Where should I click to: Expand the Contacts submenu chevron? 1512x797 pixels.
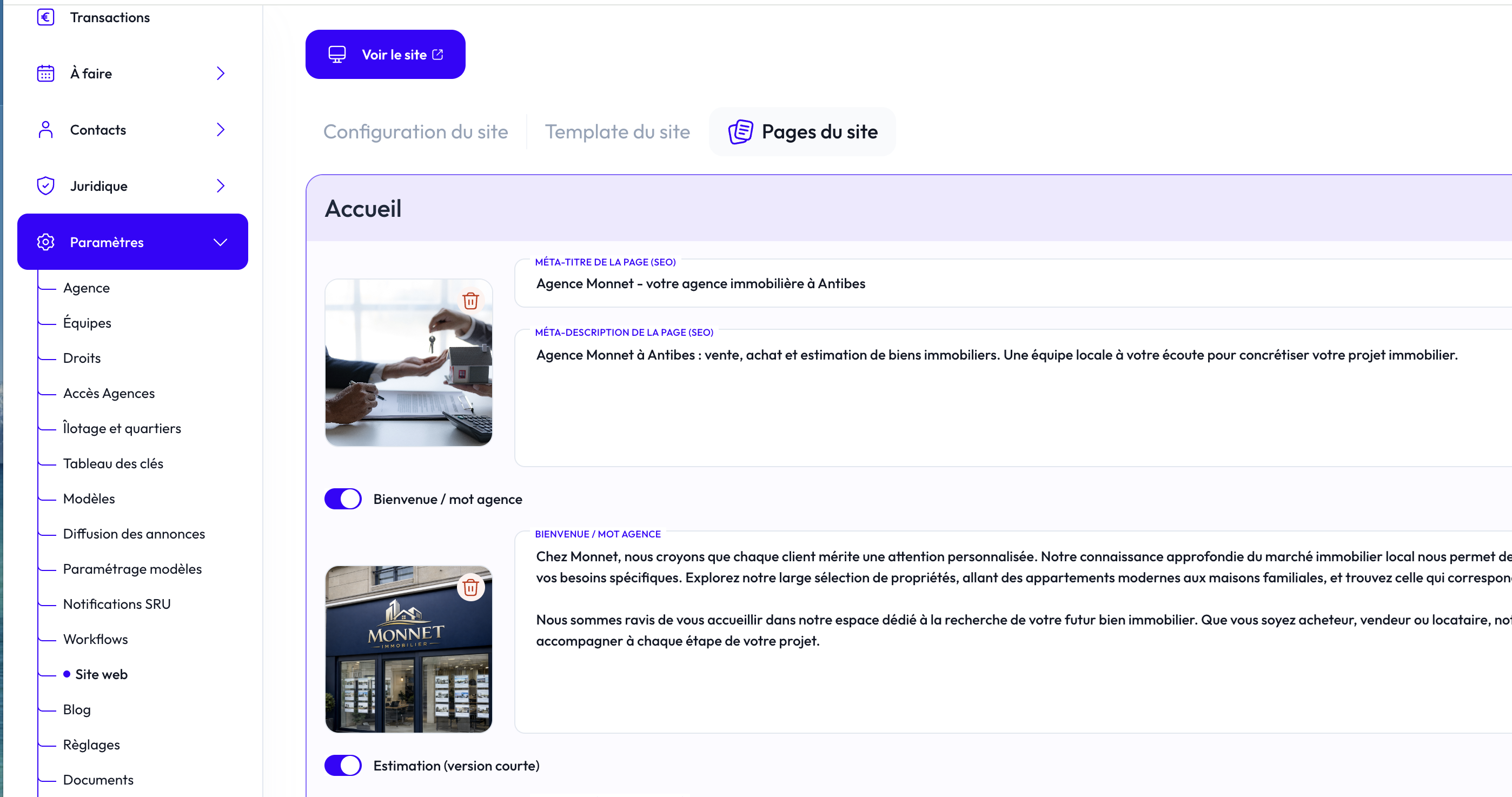(x=221, y=130)
